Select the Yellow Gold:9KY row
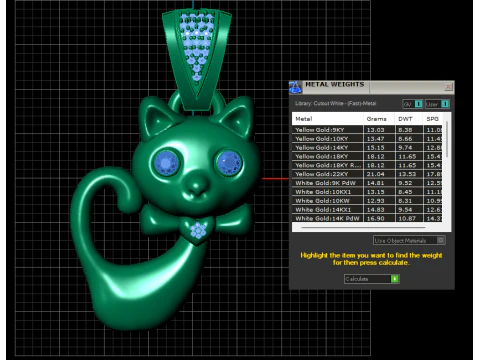Image resolution: width=480 pixels, height=360 pixels. 367,130
